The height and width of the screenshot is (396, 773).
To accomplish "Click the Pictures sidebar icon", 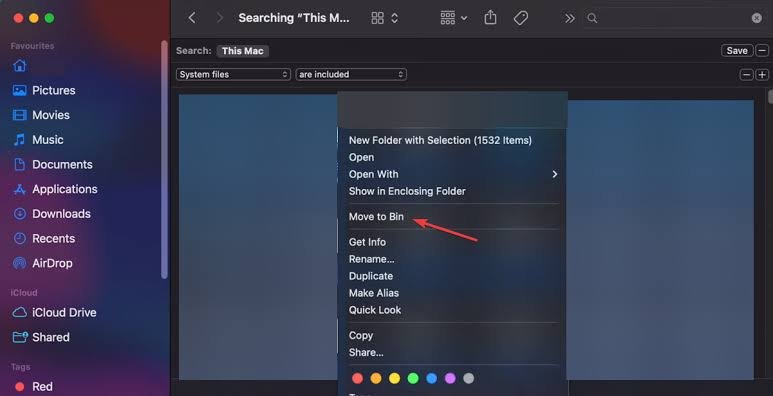I will [20, 90].
